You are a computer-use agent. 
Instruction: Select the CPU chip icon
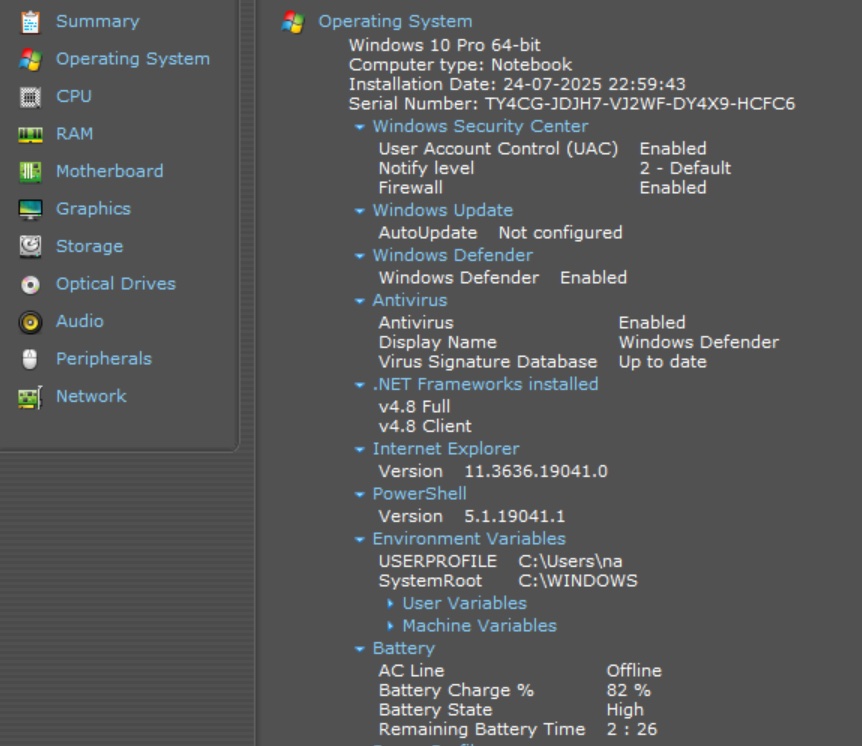(x=30, y=97)
